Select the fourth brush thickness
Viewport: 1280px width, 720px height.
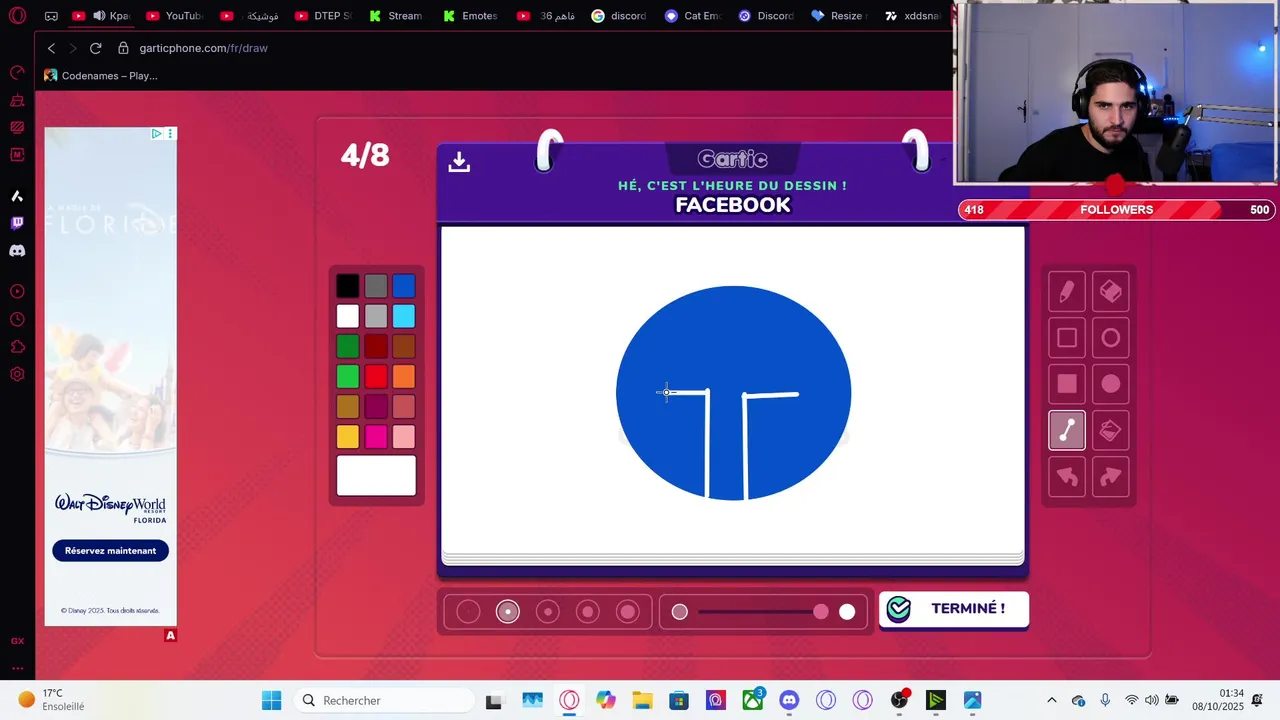click(588, 612)
